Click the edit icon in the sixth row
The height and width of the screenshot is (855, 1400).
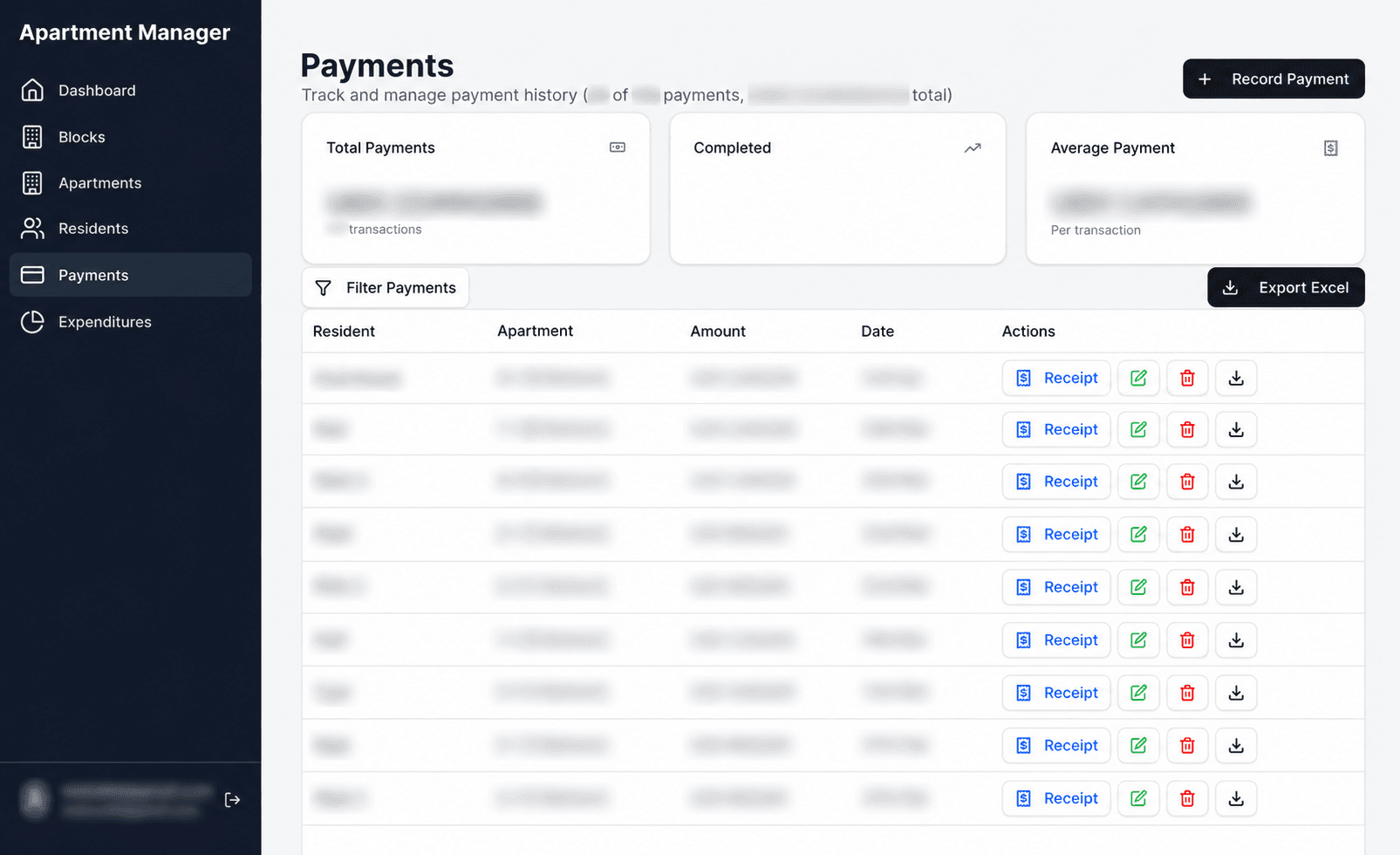point(1138,640)
